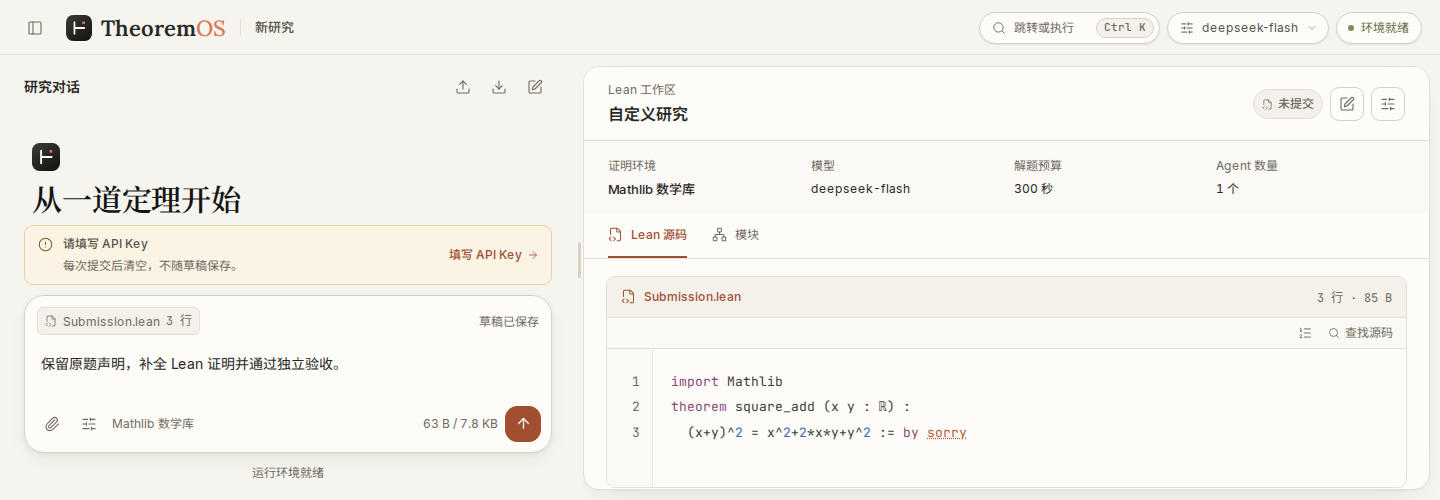Click the 运行环境就绪 status text
This screenshot has width=1440, height=500.
(x=288, y=472)
